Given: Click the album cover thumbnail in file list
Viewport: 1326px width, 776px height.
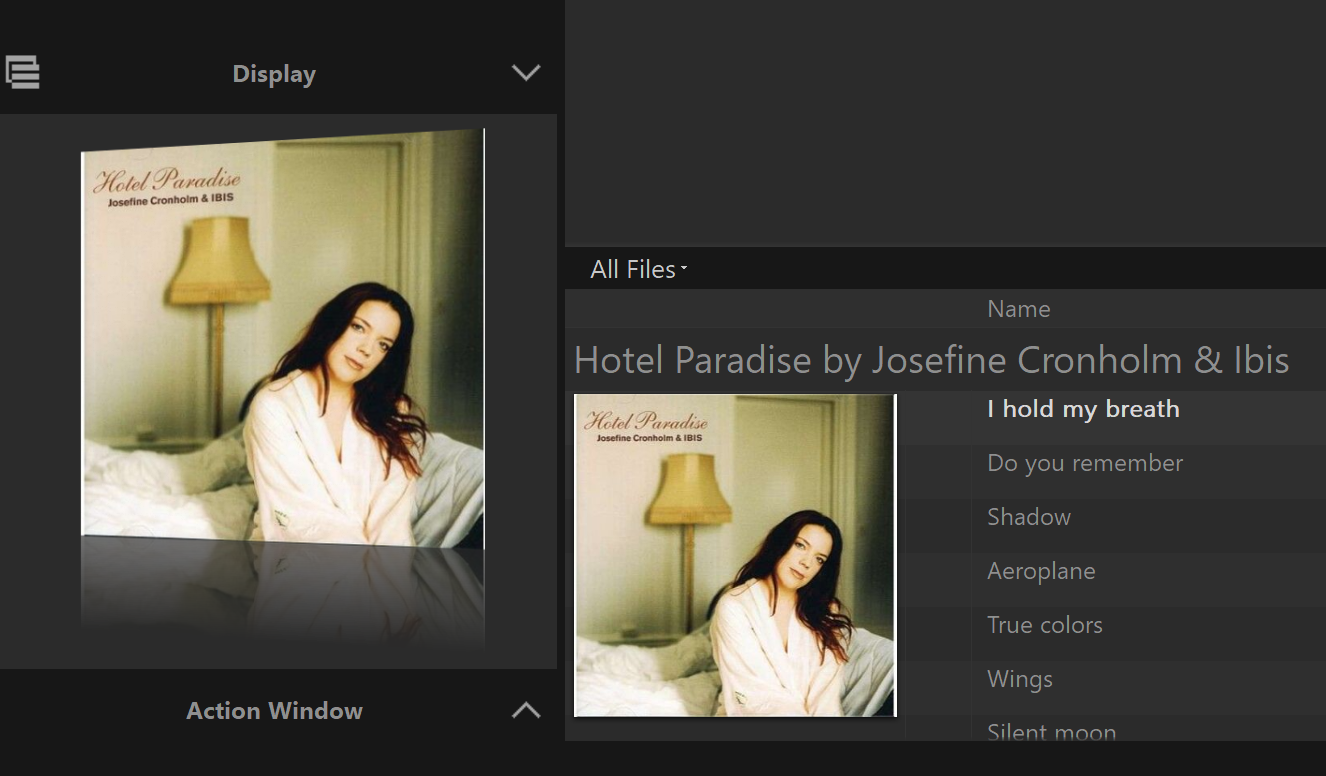Looking at the screenshot, I should [735, 555].
